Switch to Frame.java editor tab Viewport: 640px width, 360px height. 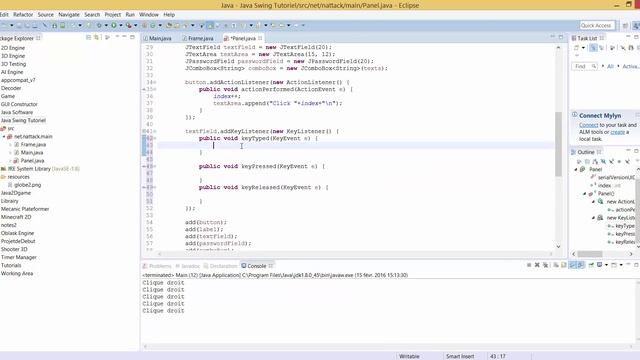(198, 38)
